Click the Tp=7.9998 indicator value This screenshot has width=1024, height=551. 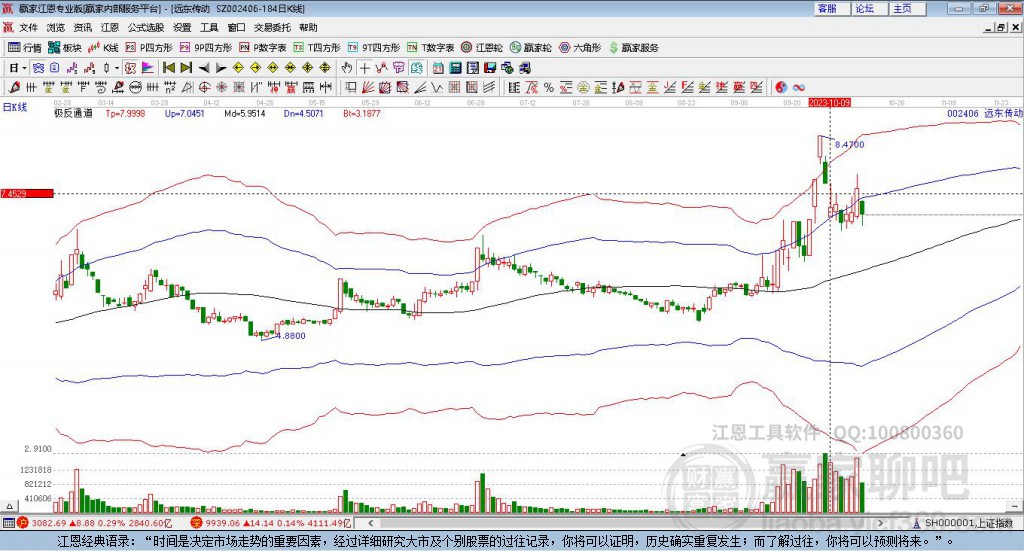click(125, 114)
